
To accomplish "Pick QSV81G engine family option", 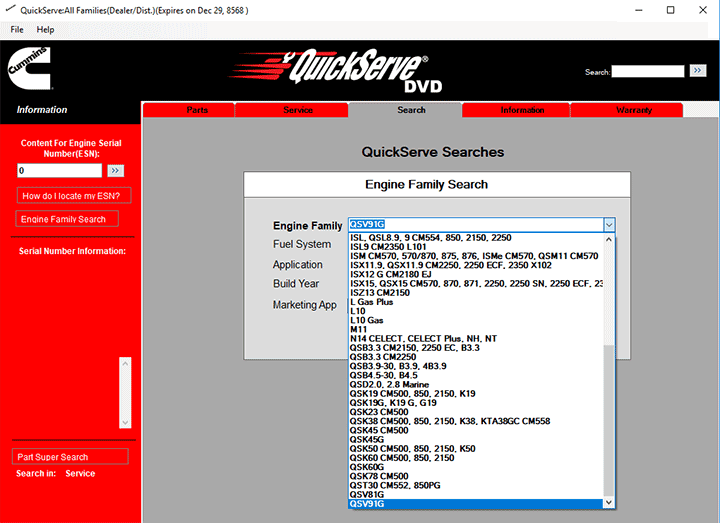I will [x=367, y=494].
